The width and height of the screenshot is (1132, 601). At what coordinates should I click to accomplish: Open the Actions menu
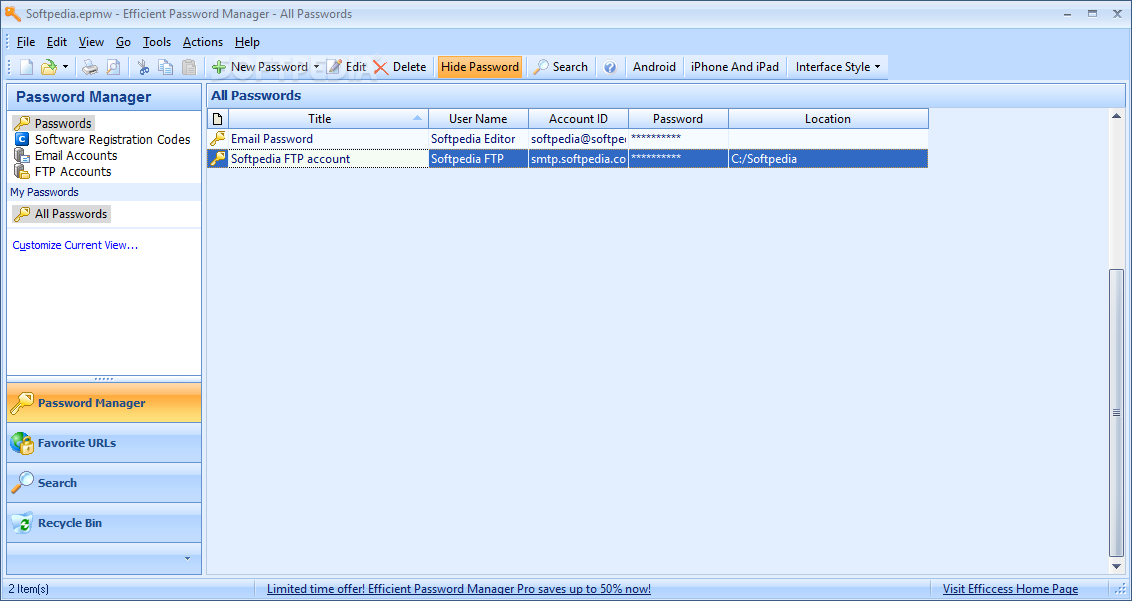point(203,42)
